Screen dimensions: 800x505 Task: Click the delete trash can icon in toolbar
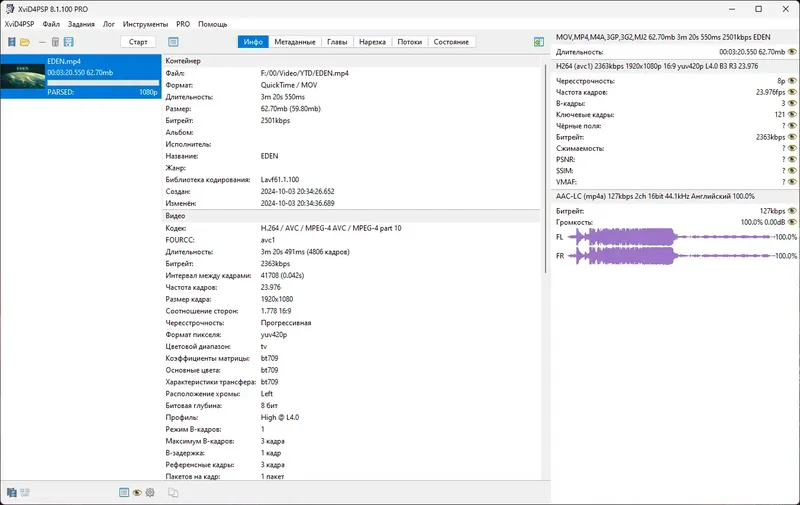tap(55, 42)
